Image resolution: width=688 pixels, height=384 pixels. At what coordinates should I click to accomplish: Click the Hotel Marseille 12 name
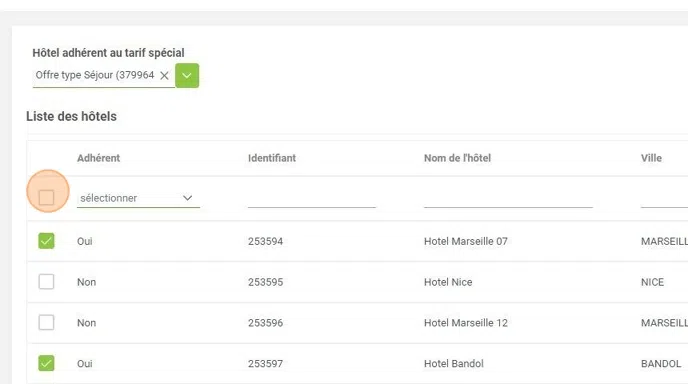pos(466,323)
